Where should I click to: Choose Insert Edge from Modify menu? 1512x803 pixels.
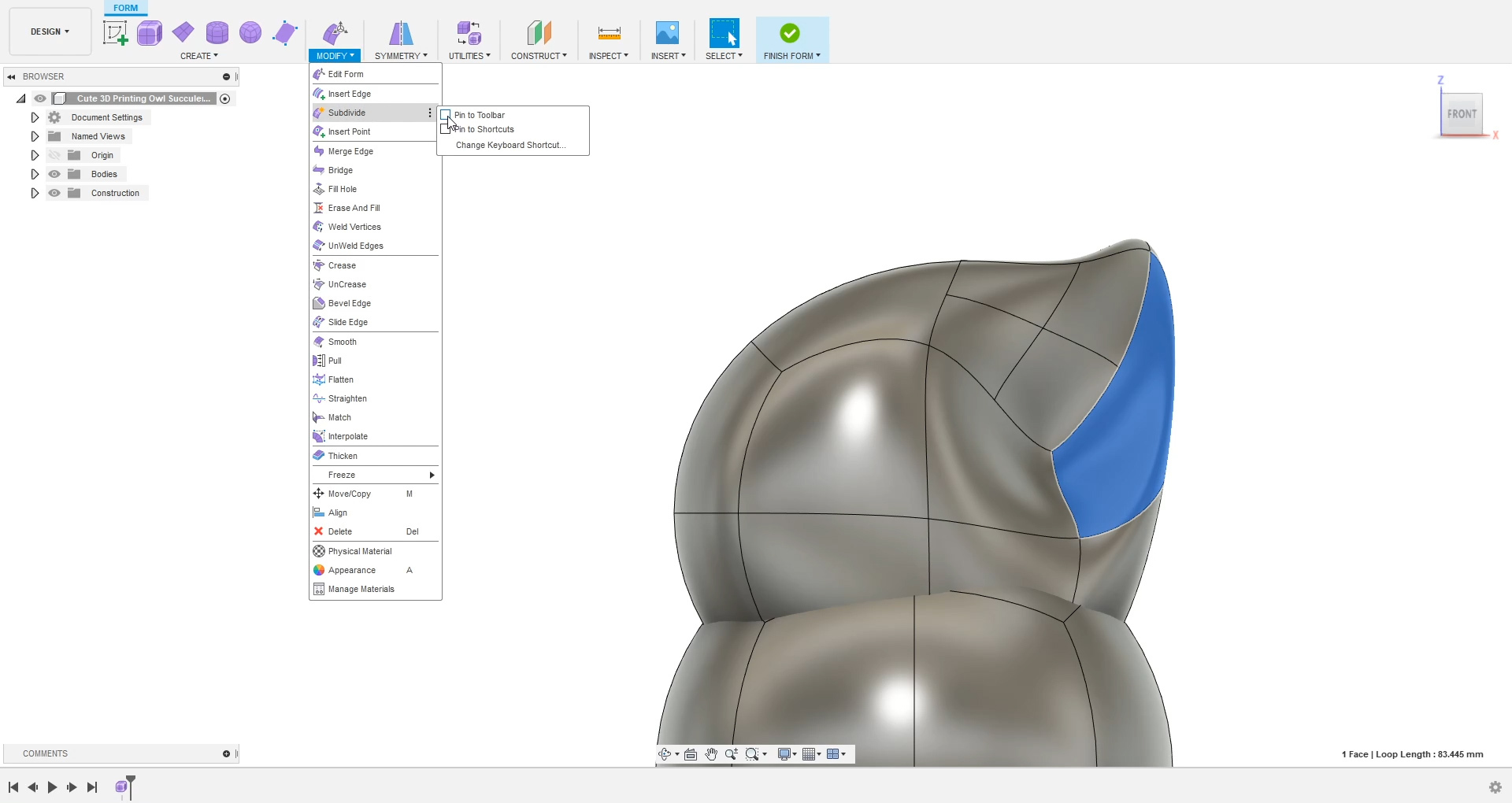[376, 94]
